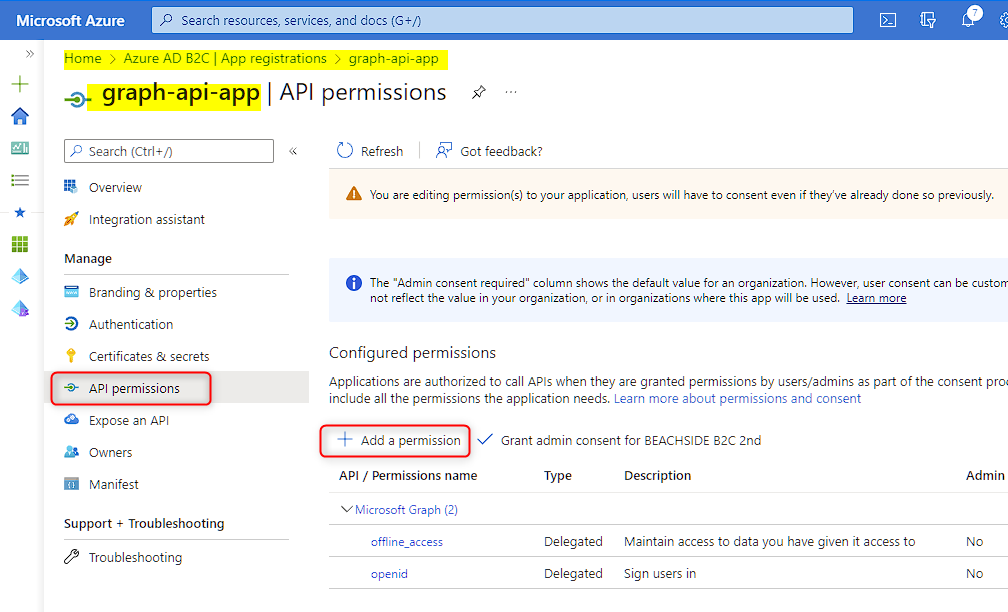Open the openid permission
The width and height of the screenshot is (1008, 612).
tap(389, 573)
